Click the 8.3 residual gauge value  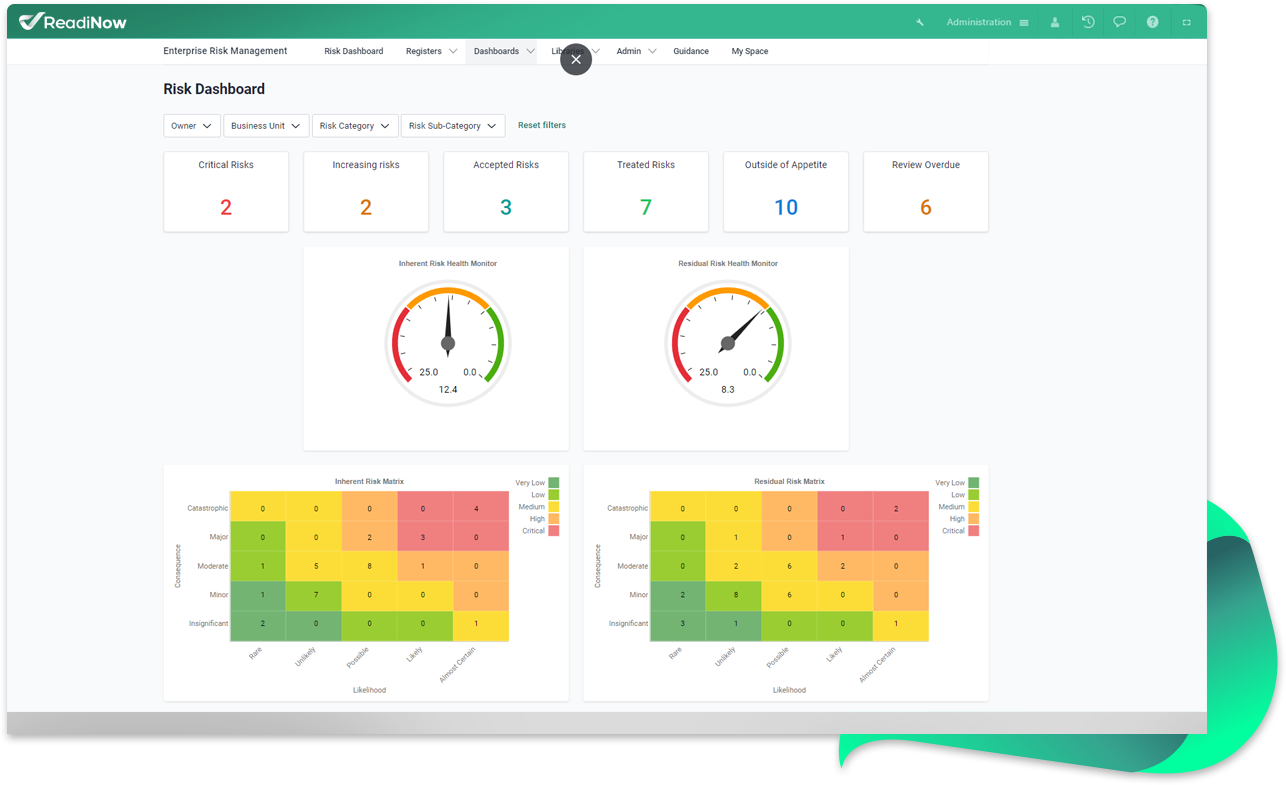728,389
